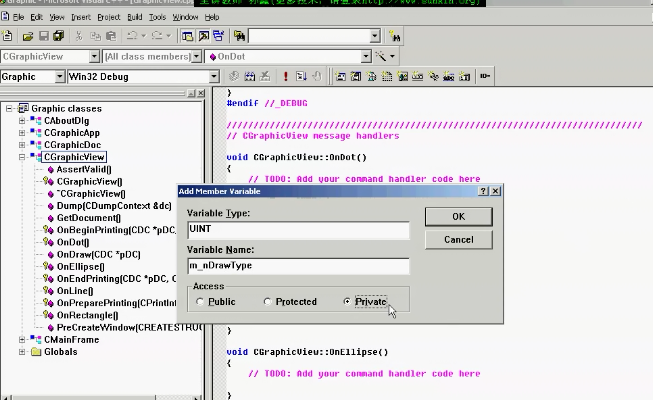Click the New Text File toolbar icon
The width and height of the screenshot is (653, 400).
pyautogui.click(x=7, y=36)
